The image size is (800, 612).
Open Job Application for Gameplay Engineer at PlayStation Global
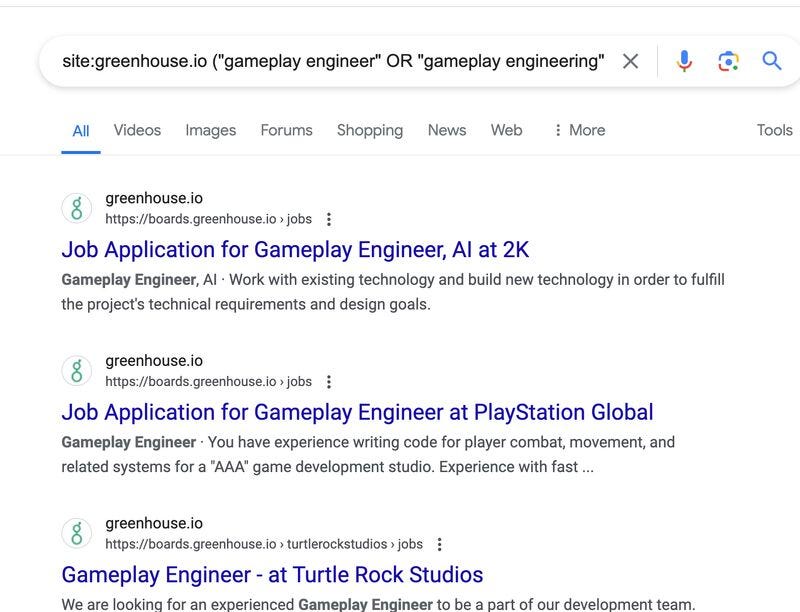pos(357,413)
